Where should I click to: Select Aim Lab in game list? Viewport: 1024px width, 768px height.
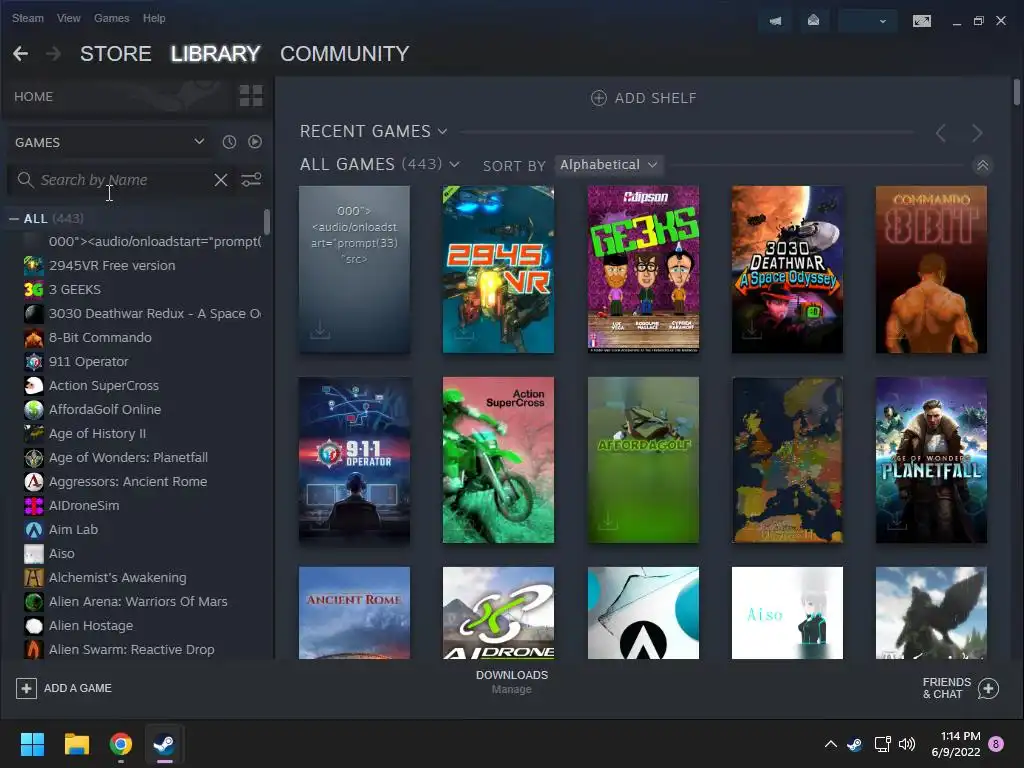coord(73,530)
